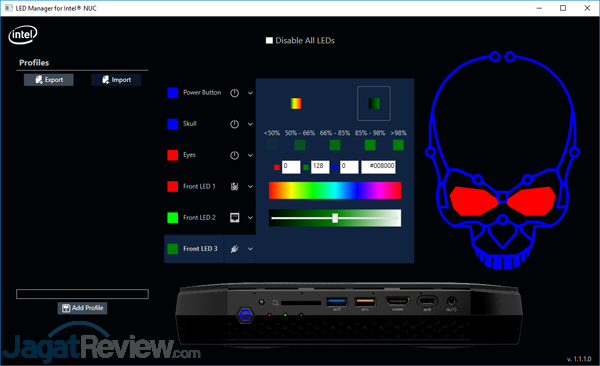Minimize the LED Manager window
The height and width of the screenshot is (366, 600).
(539, 8)
